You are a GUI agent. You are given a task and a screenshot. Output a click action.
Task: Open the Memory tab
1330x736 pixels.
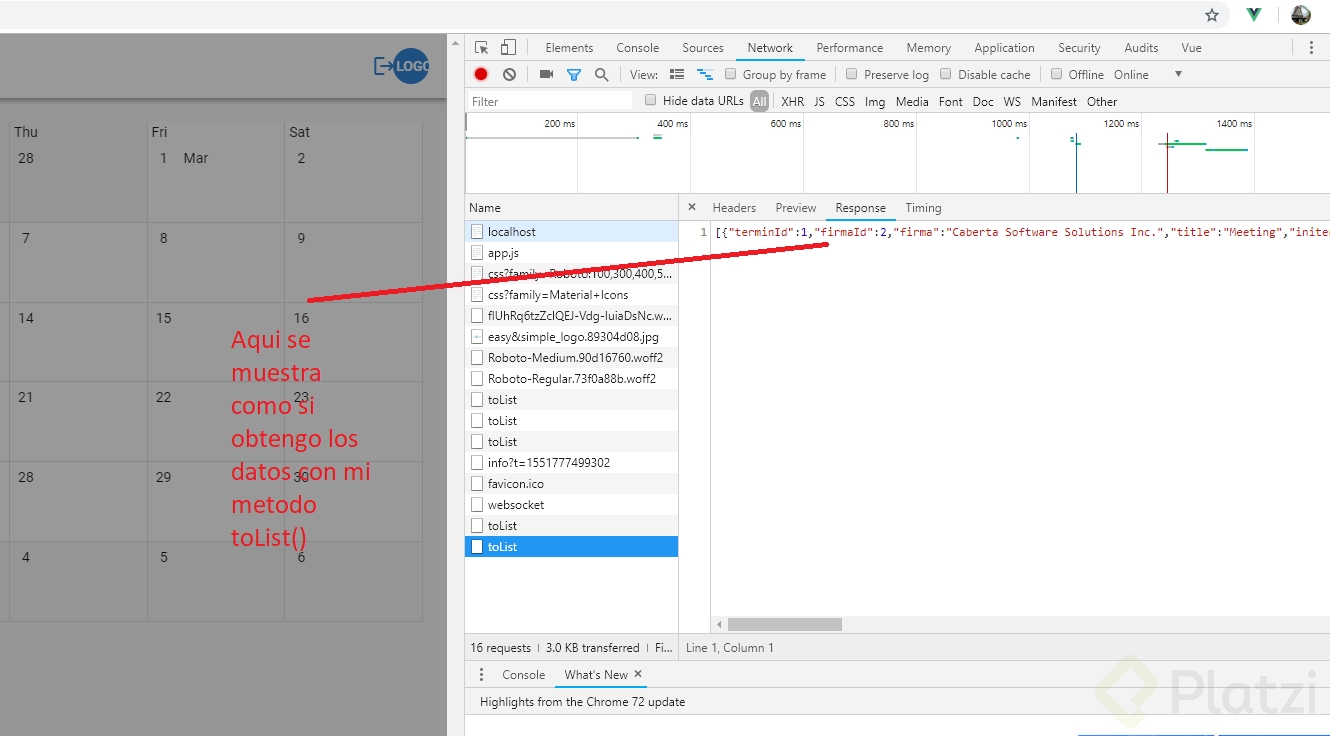pyautogui.click(x=929, y=47)
